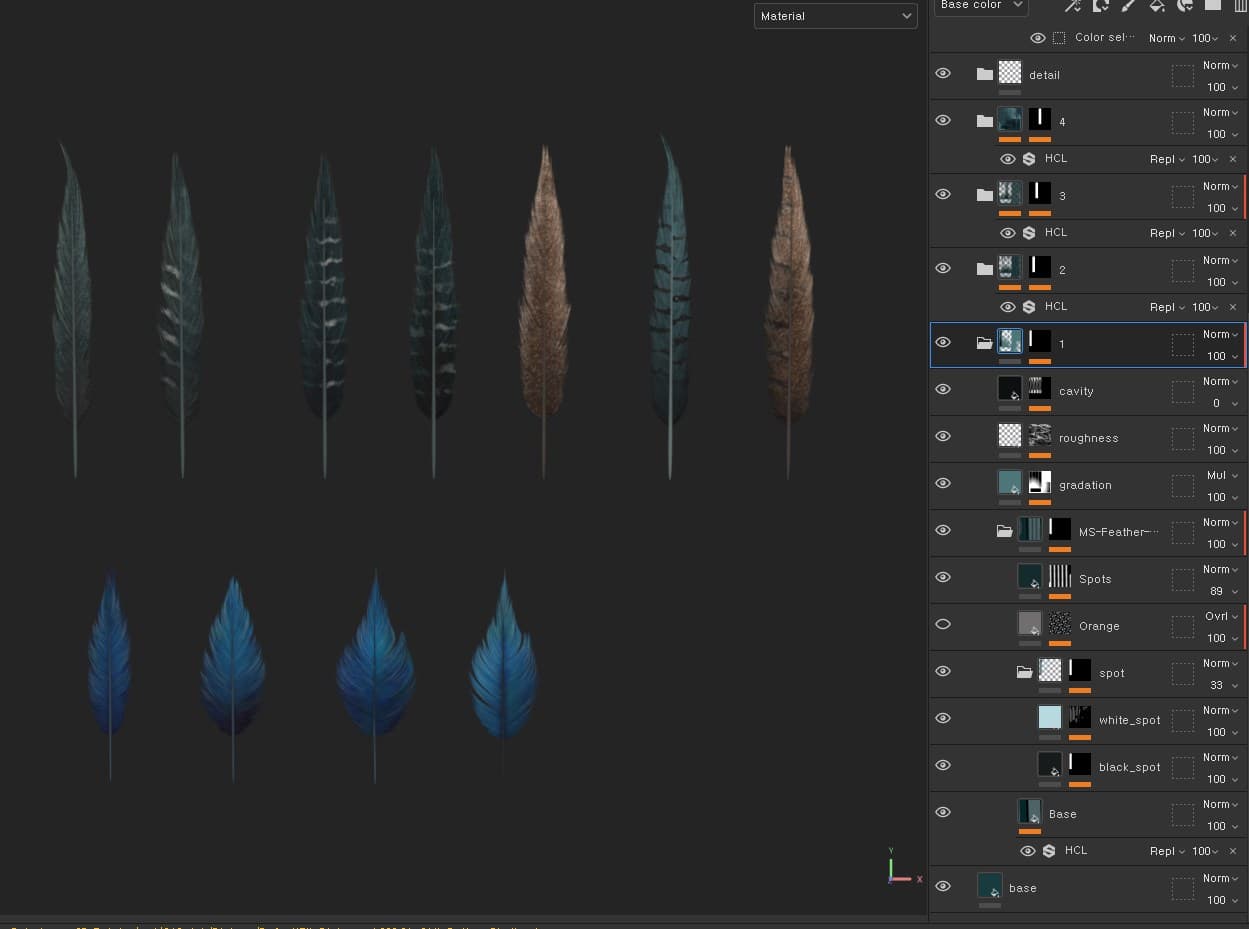Remove the Color selection effect with X
The height and width of the screenshot is (929, 1249).
click(x=1232, y=38)
